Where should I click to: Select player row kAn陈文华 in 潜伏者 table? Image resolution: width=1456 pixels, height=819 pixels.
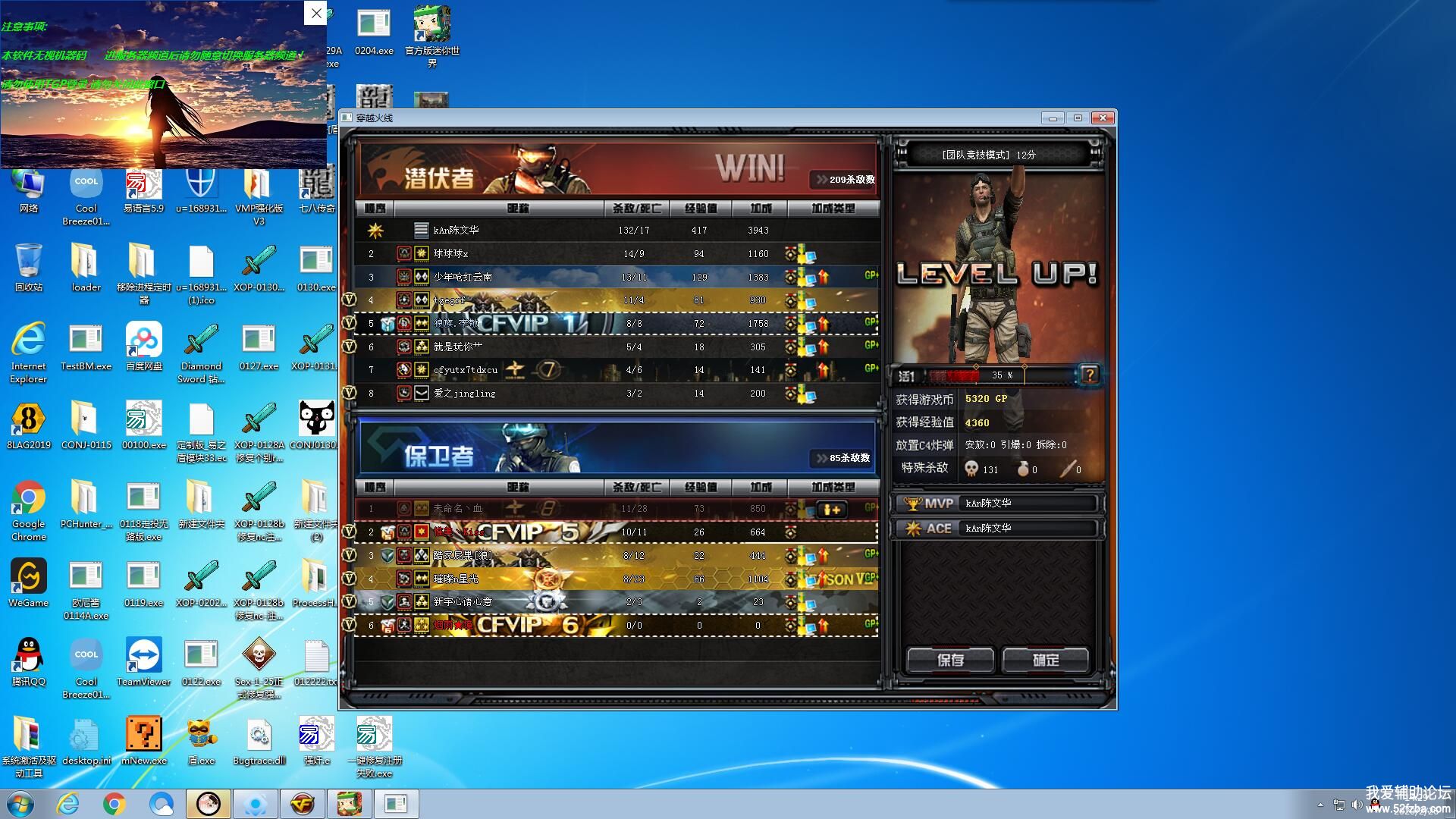point(617,230)
